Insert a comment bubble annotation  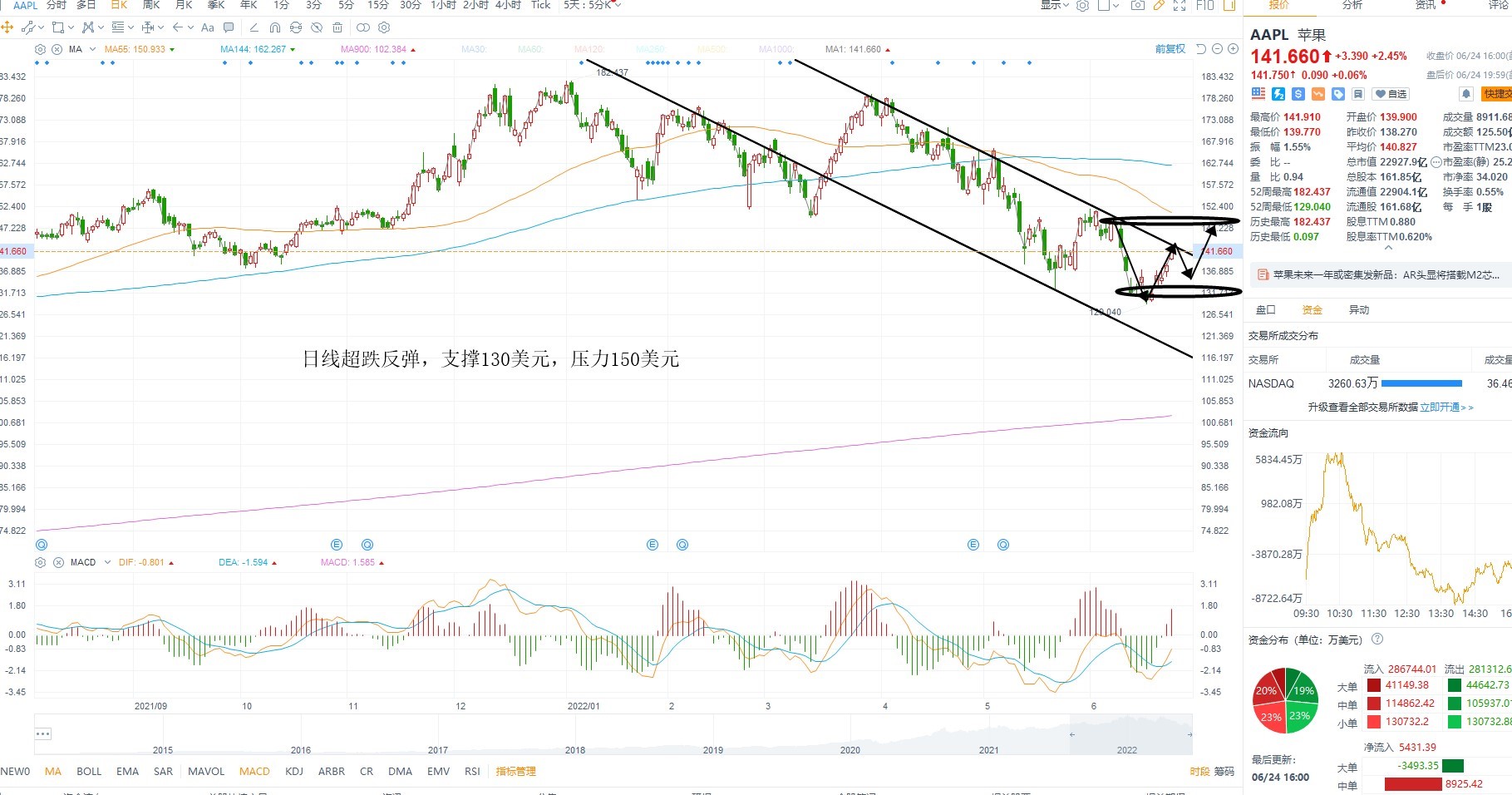229,27
